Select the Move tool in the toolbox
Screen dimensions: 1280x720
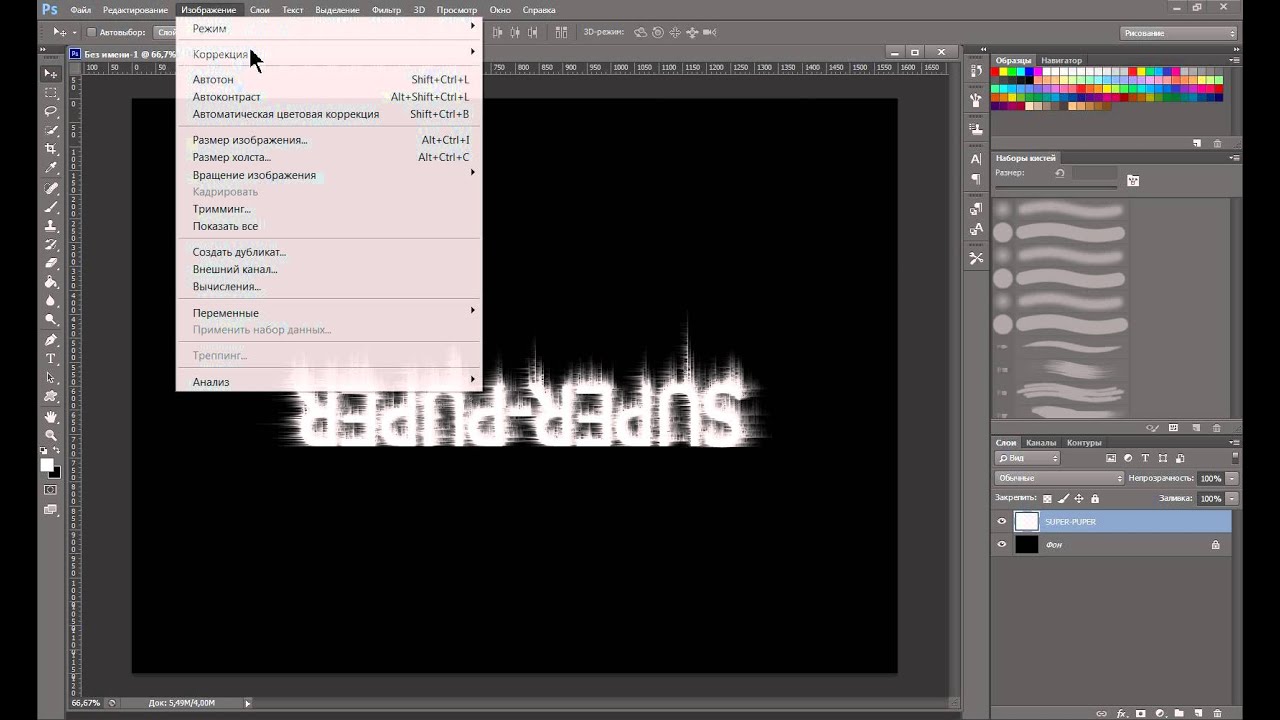click(51, 74)
